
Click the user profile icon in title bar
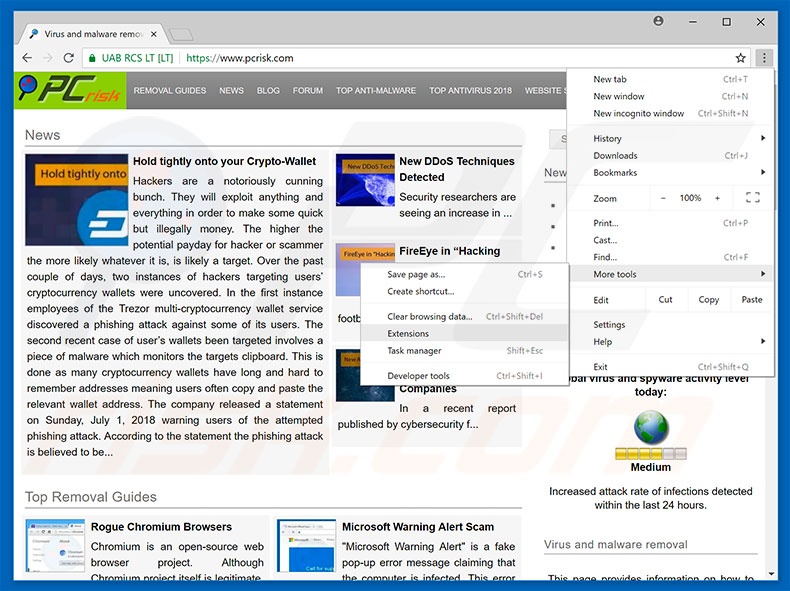point(658,21)
